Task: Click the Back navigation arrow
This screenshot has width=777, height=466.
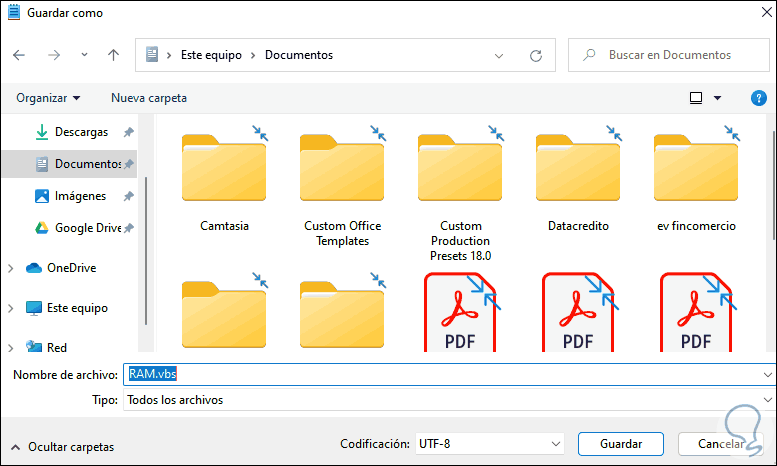Action: pyautogui.click(x=19, y=55)
